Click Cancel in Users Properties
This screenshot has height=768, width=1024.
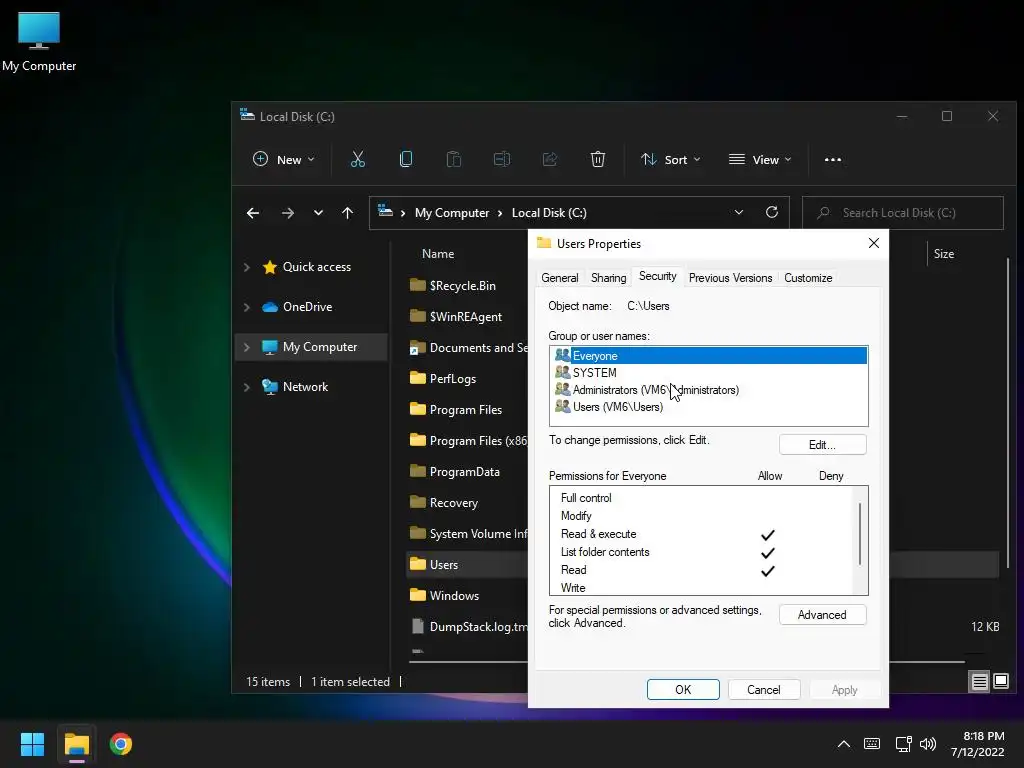click(764, 690)
